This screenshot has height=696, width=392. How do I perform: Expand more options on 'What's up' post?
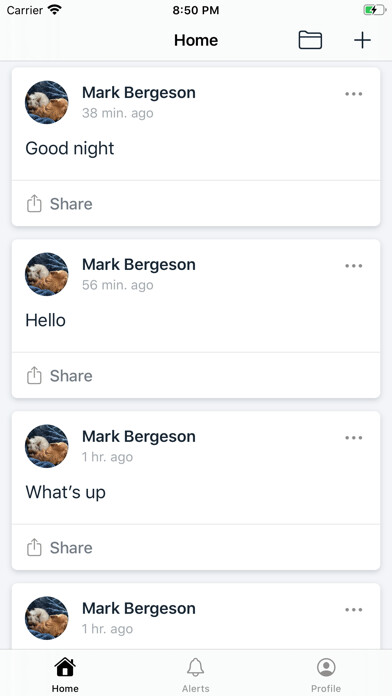click(353, 438)
